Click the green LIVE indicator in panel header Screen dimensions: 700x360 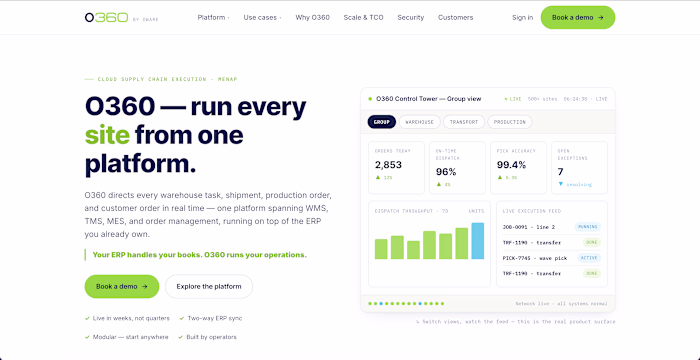click(513, 99)
